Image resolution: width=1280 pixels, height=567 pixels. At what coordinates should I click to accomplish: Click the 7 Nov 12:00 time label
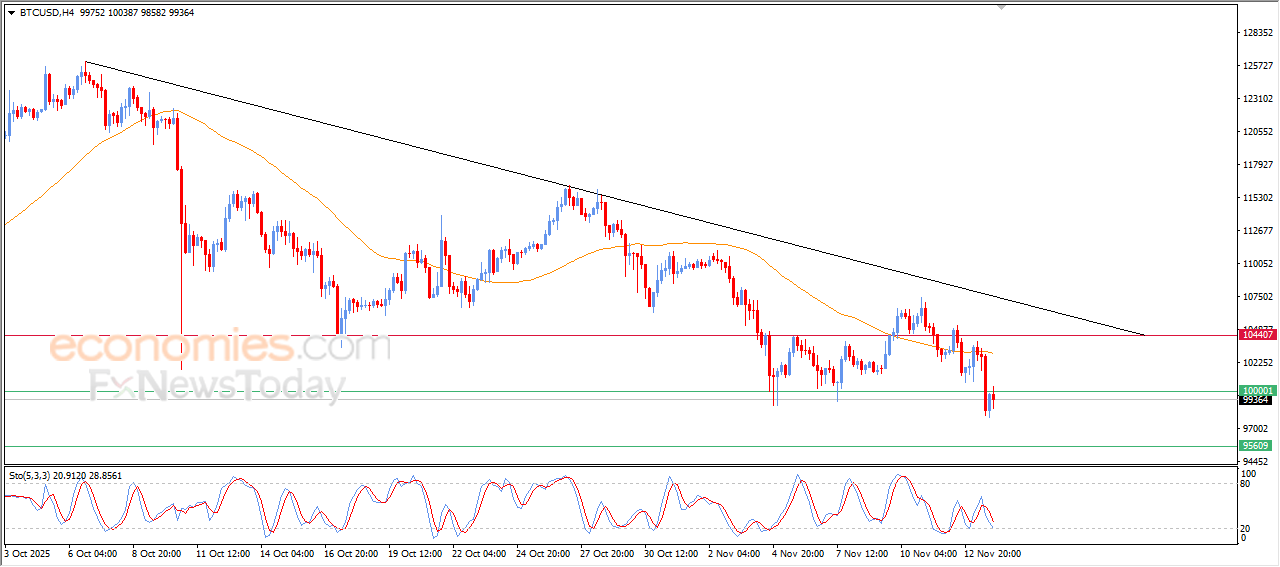(863, 552)
